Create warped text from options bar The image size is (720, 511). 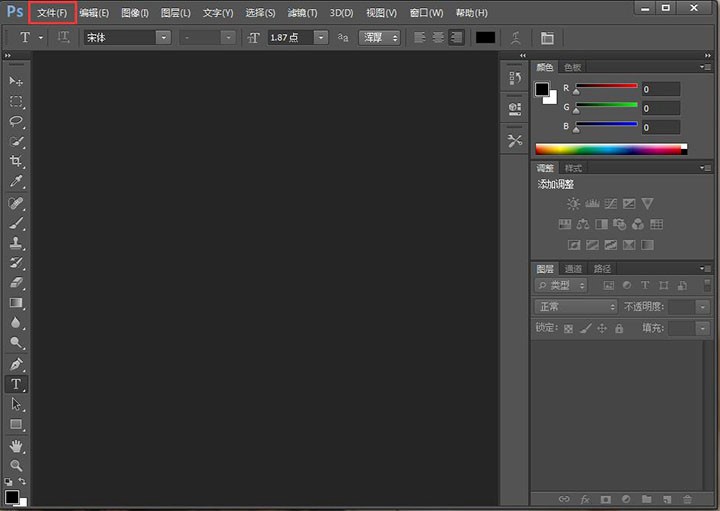516,38
